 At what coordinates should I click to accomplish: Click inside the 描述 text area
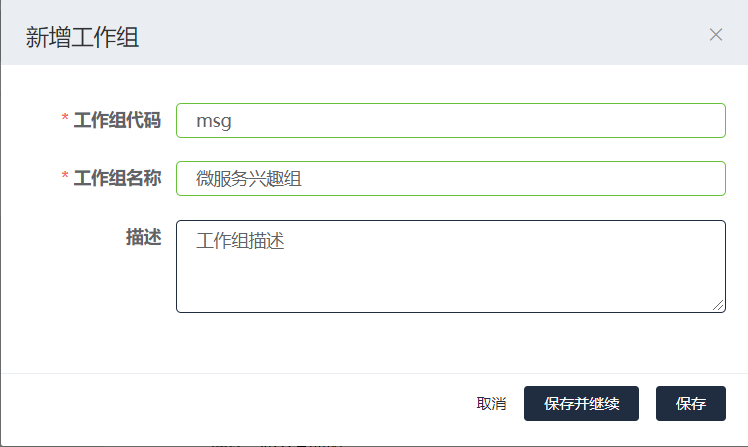pos(450,275)
